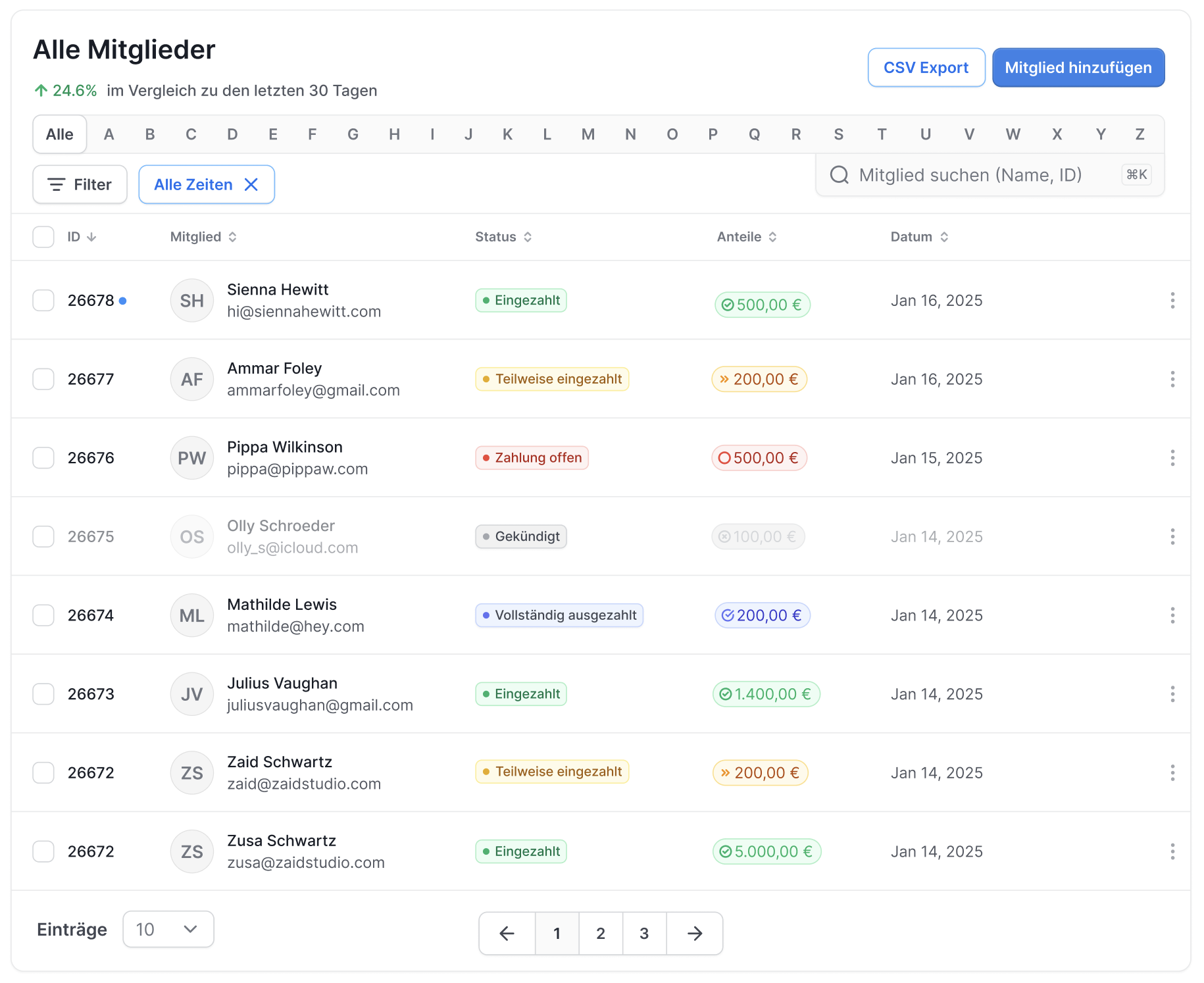Open the Einträge per-page dropdown

coord(168,929)
